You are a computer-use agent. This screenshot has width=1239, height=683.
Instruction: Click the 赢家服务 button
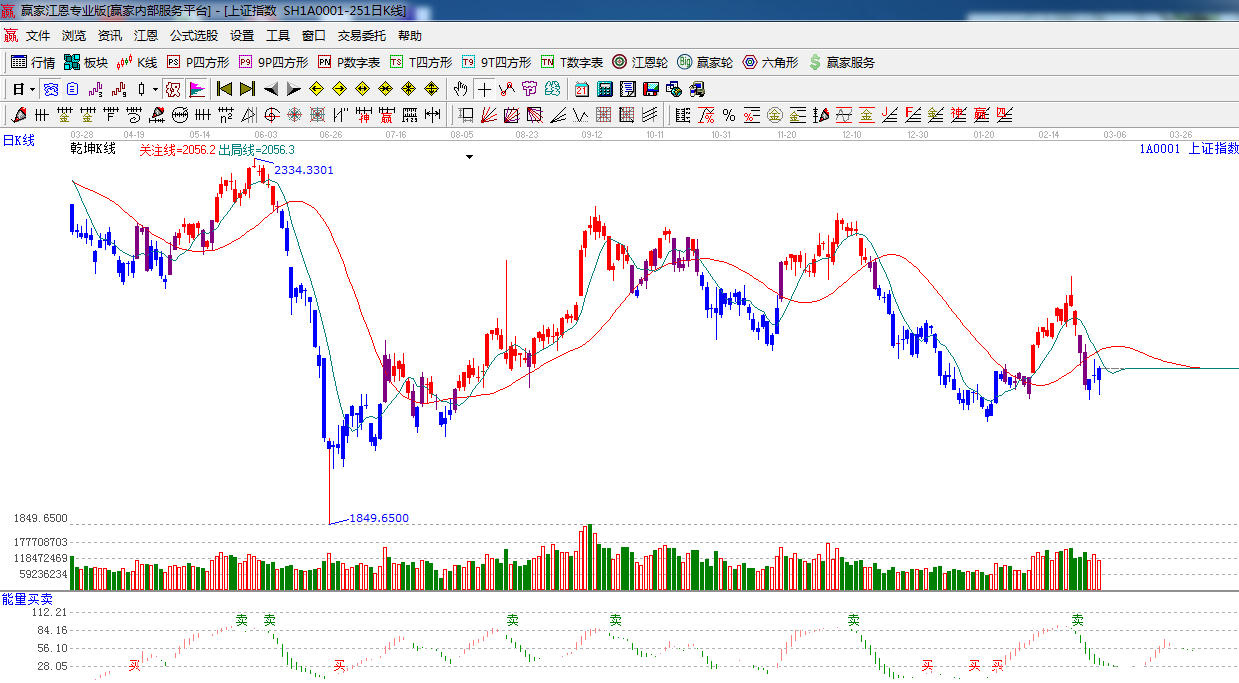coord(841,62)
